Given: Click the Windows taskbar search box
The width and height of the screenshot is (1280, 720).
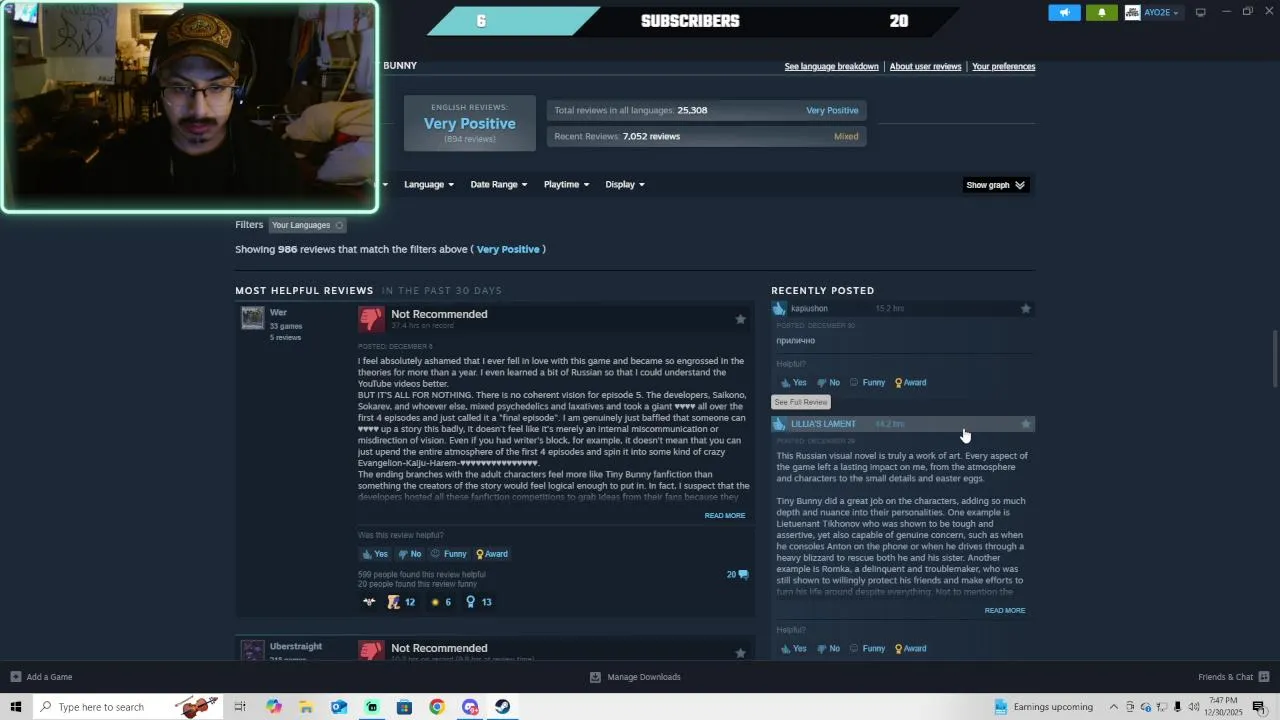Looking at the screenshot, I should (x=128, y=707).
